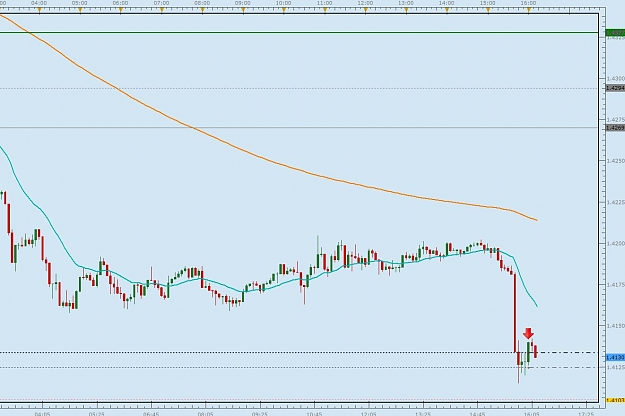Click the 09:25 label on bottom axis

pyautogui.click(x=259, y=414)
